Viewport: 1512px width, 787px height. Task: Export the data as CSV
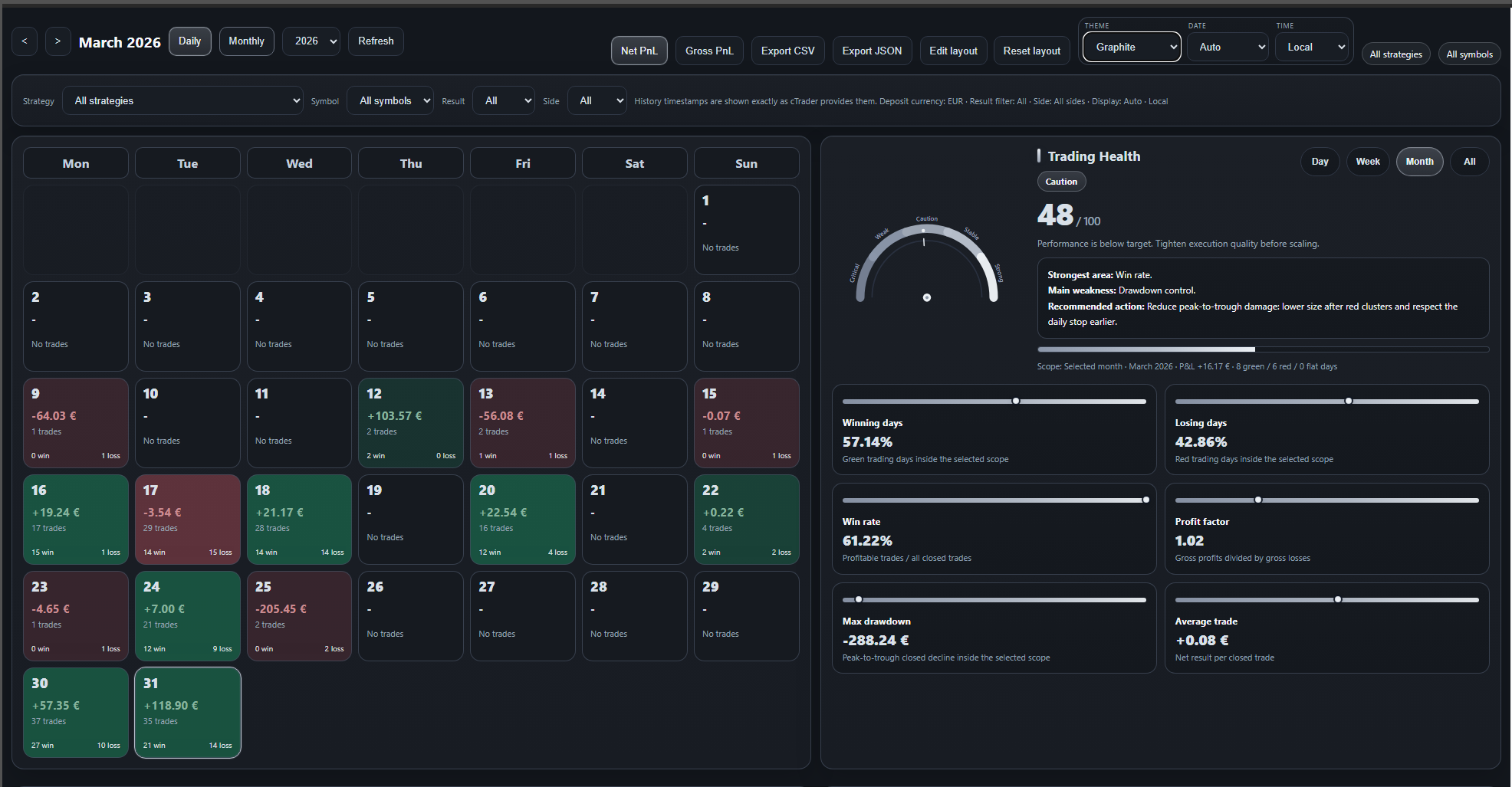[x=787, y=50]
